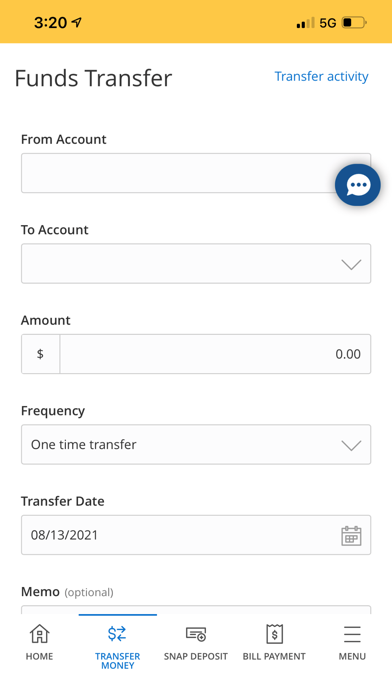This screenshot has height=696, width=392.
Task: Tap the dollar sign in Amount field
Action: point(40,354)
